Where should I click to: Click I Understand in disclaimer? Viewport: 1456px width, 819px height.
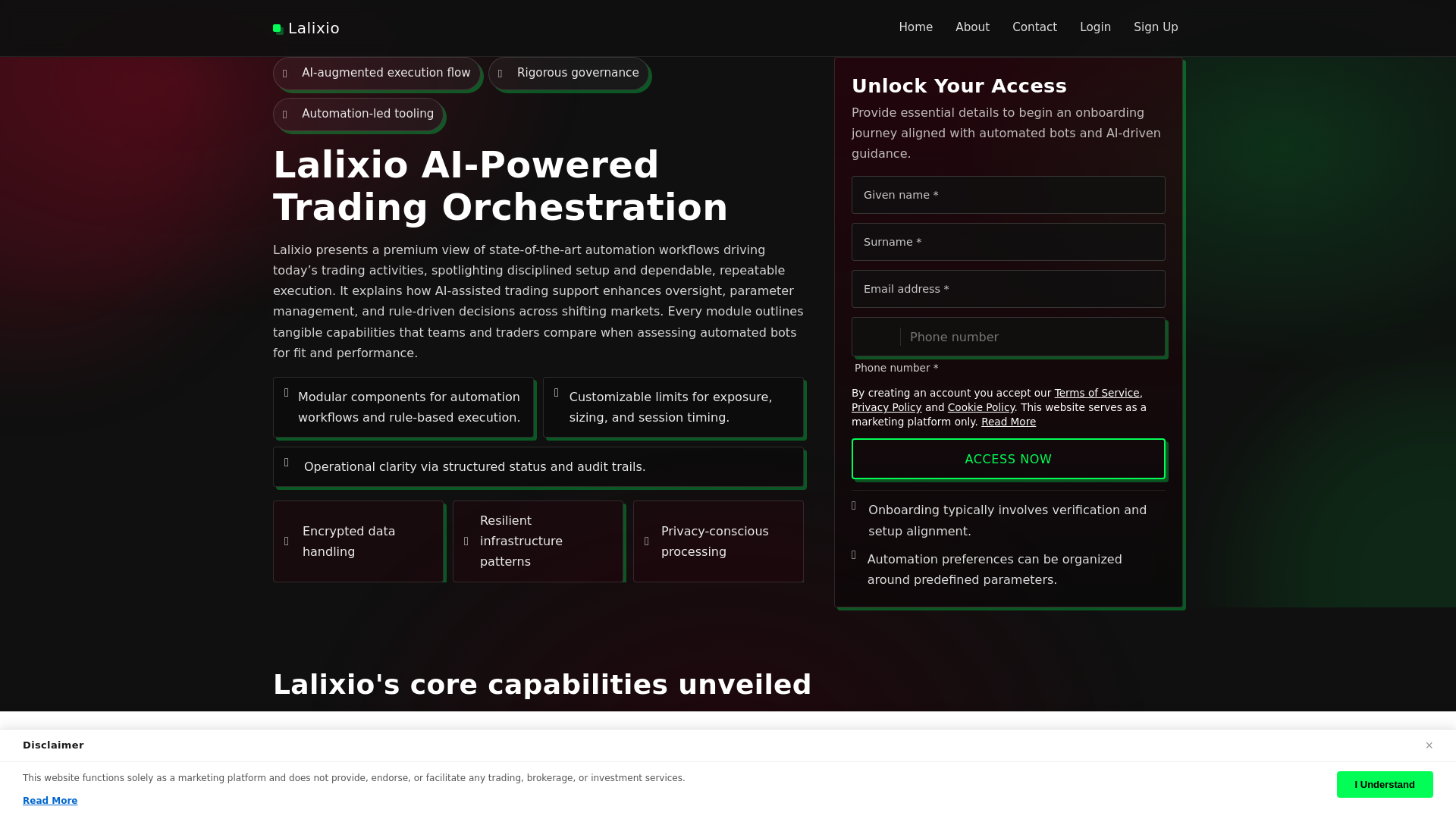[1385, 784]
